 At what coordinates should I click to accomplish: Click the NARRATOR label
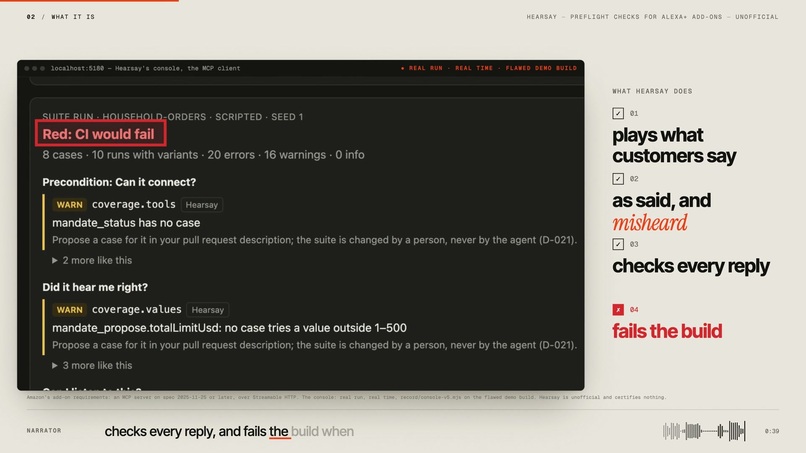[44, 430]
